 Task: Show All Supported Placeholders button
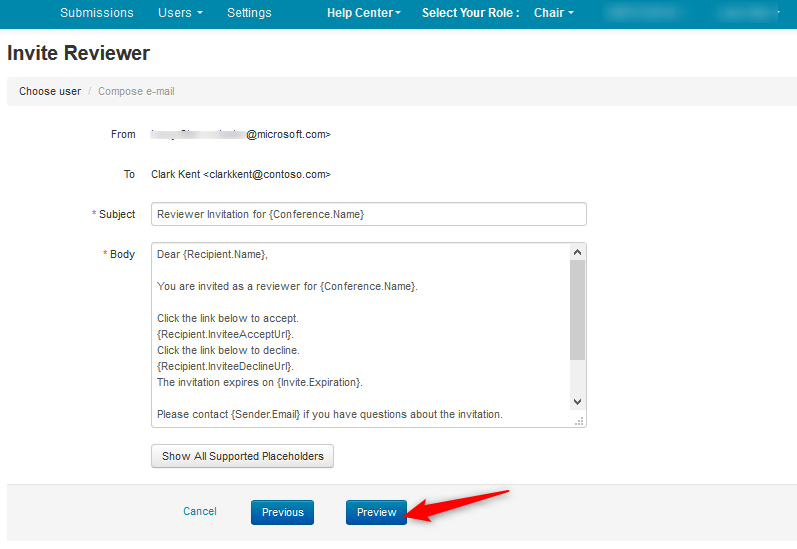[242, 456]
